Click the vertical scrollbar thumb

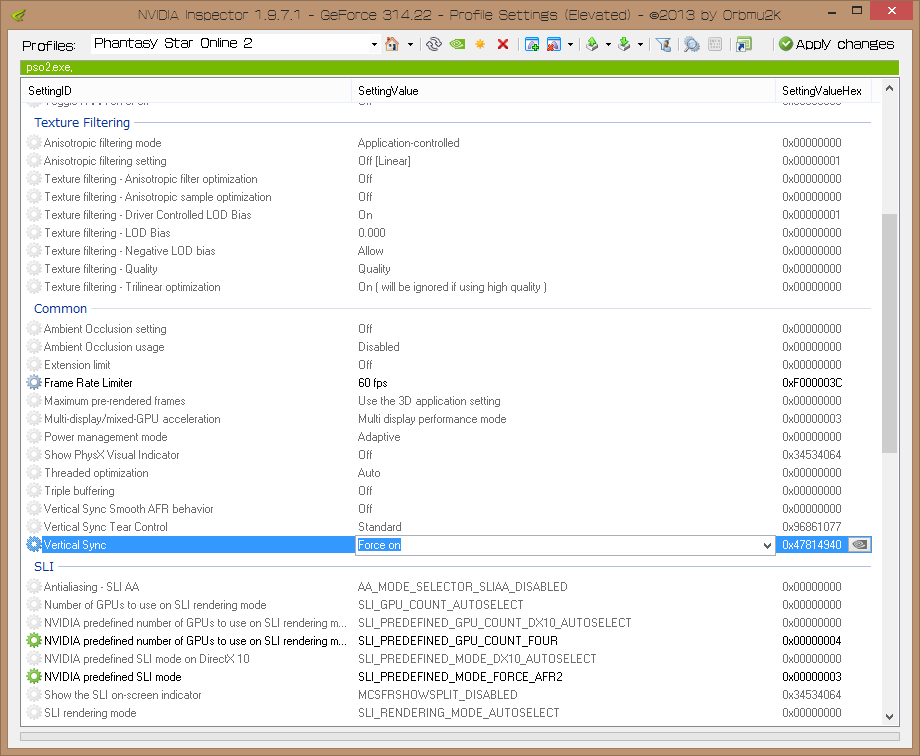[889, 333]
